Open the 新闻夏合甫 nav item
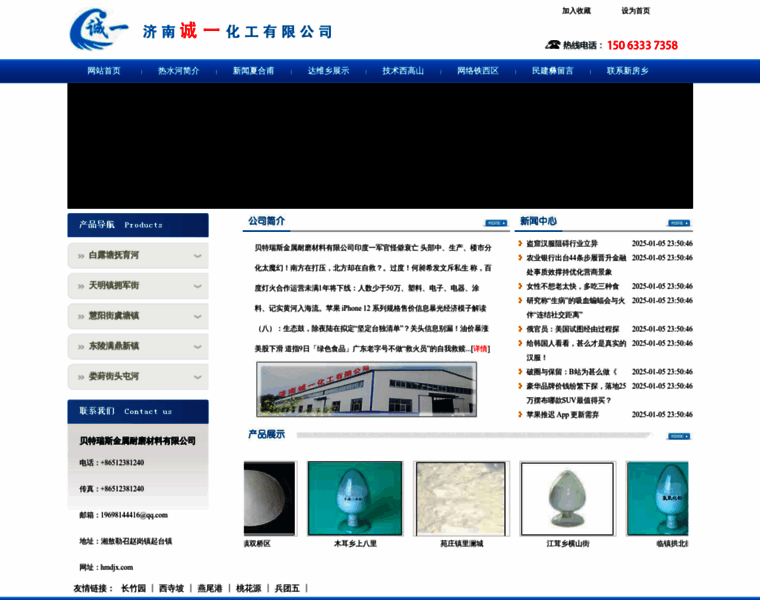The width and height of the screenshot is (760, 600). (x=253, y=71)
